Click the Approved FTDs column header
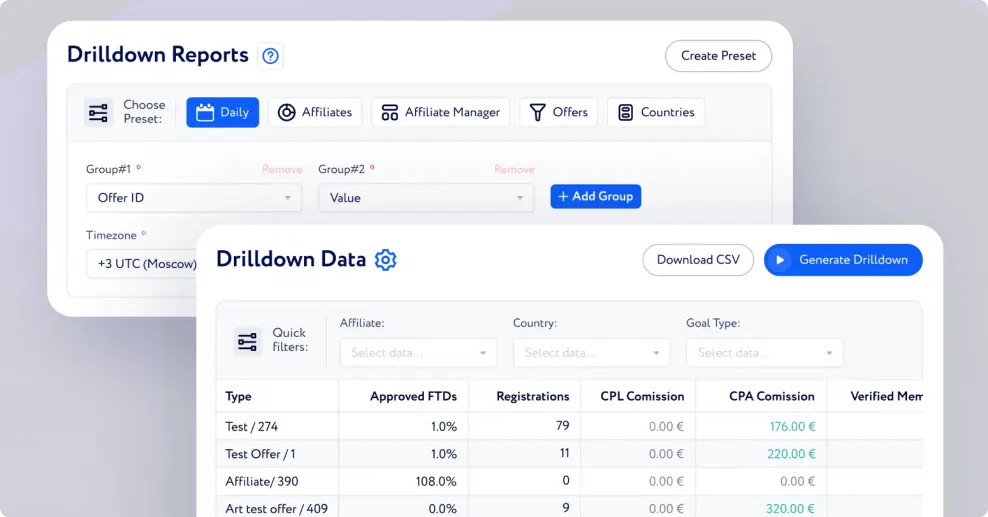This screenshot has height=517, width=988. [413, 396]
